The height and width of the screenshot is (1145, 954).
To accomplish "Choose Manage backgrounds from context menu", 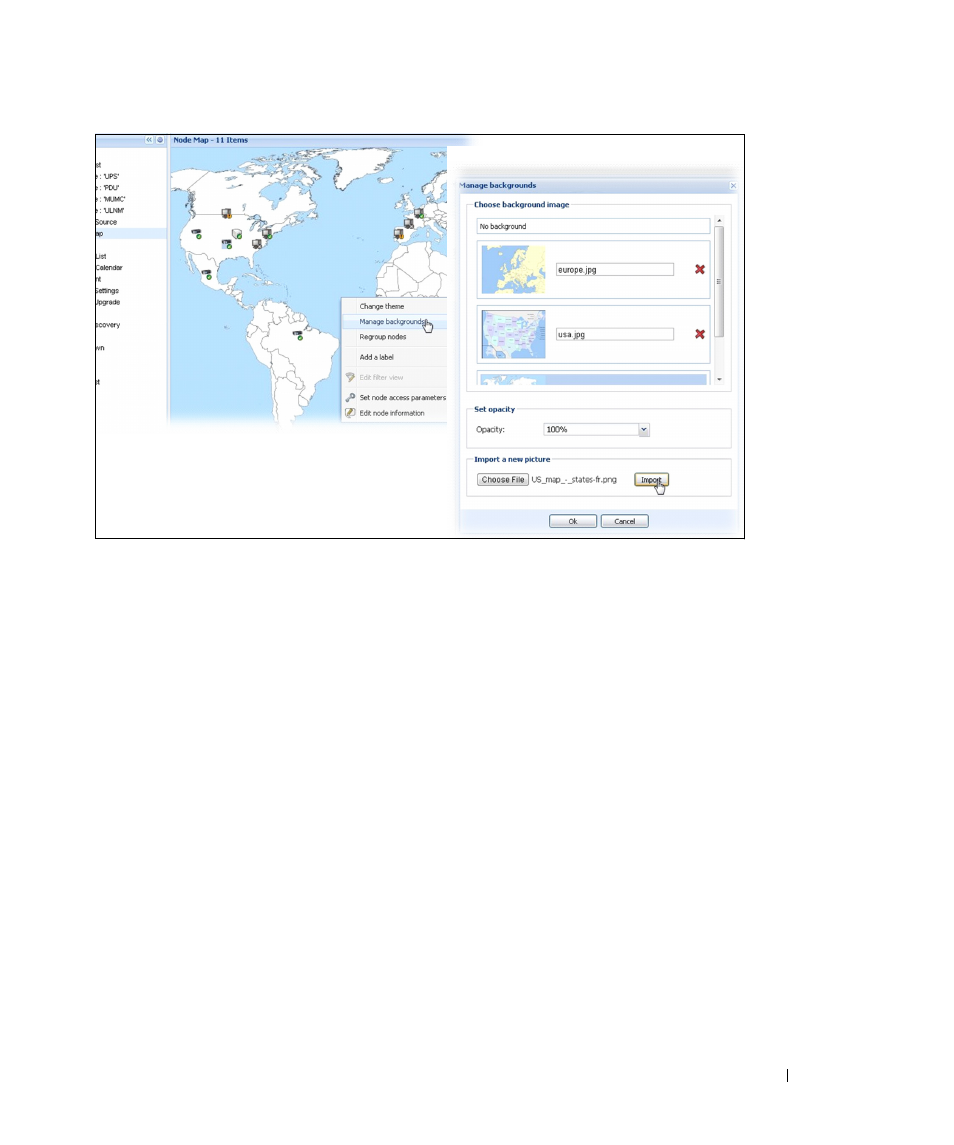I will click(x=392, y=322).
